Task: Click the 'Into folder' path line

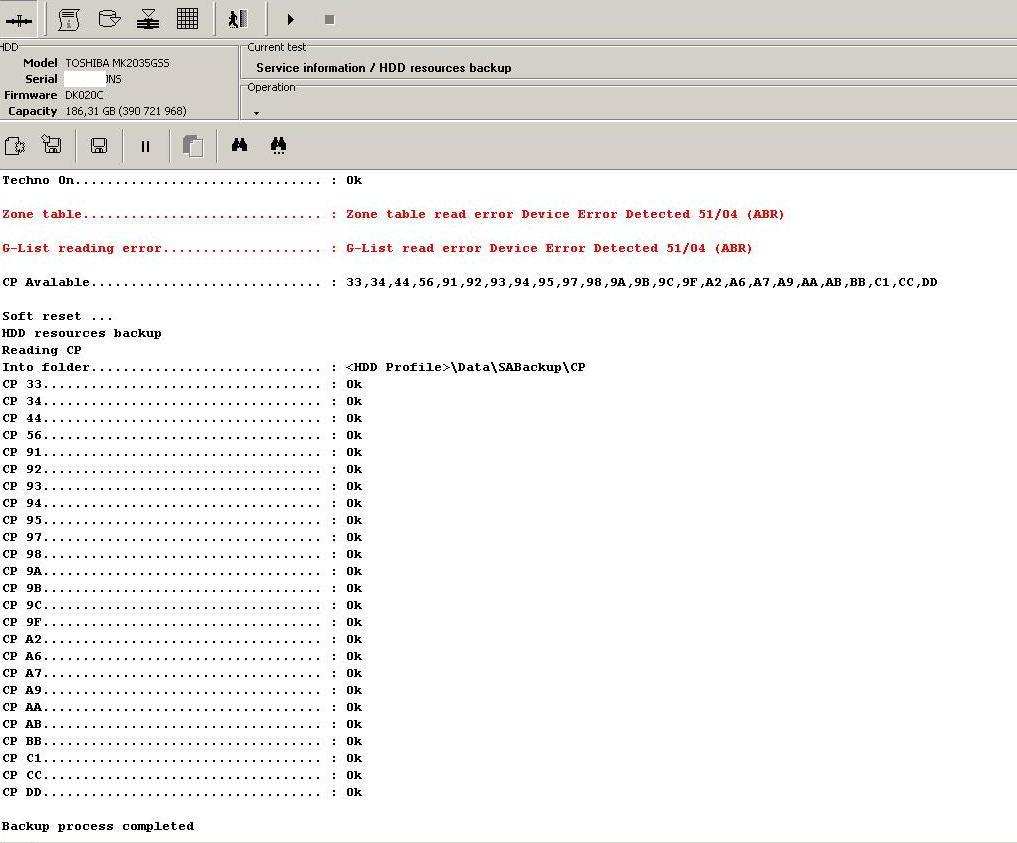Action: click(294, 367)
